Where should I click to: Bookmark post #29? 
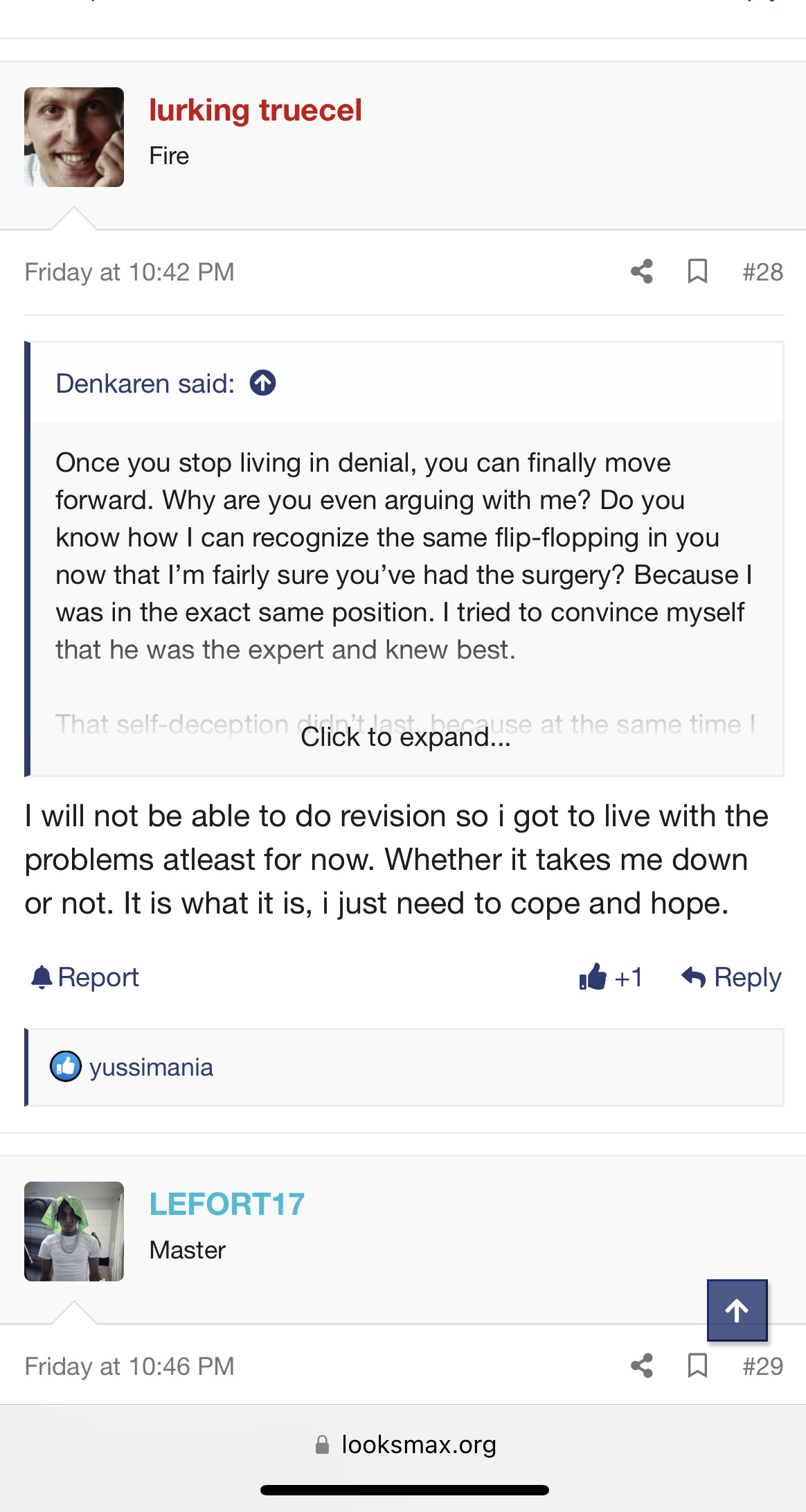697,1366
